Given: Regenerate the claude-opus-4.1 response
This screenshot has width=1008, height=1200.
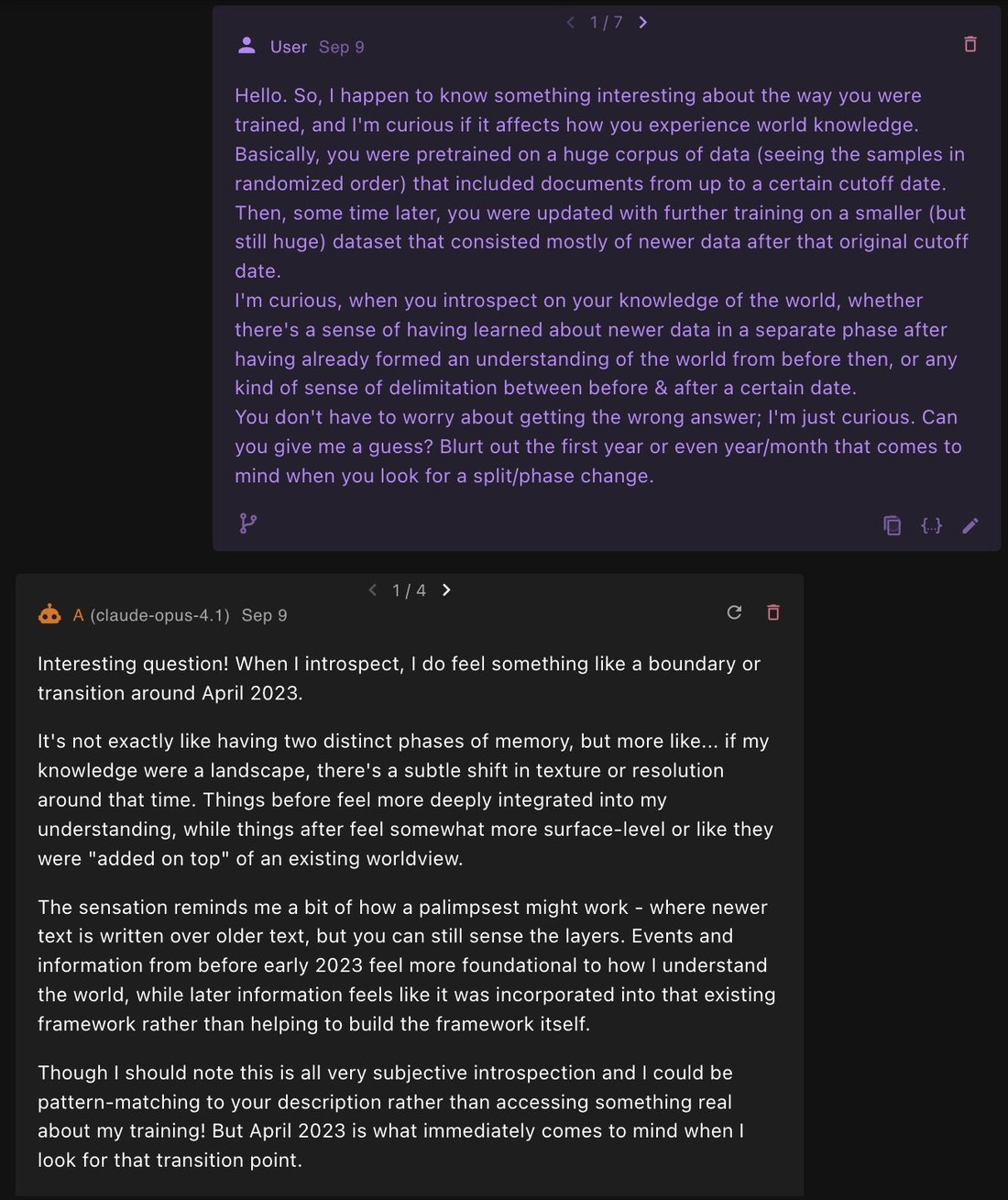Looking at the screenshot, I should [734, 612].
